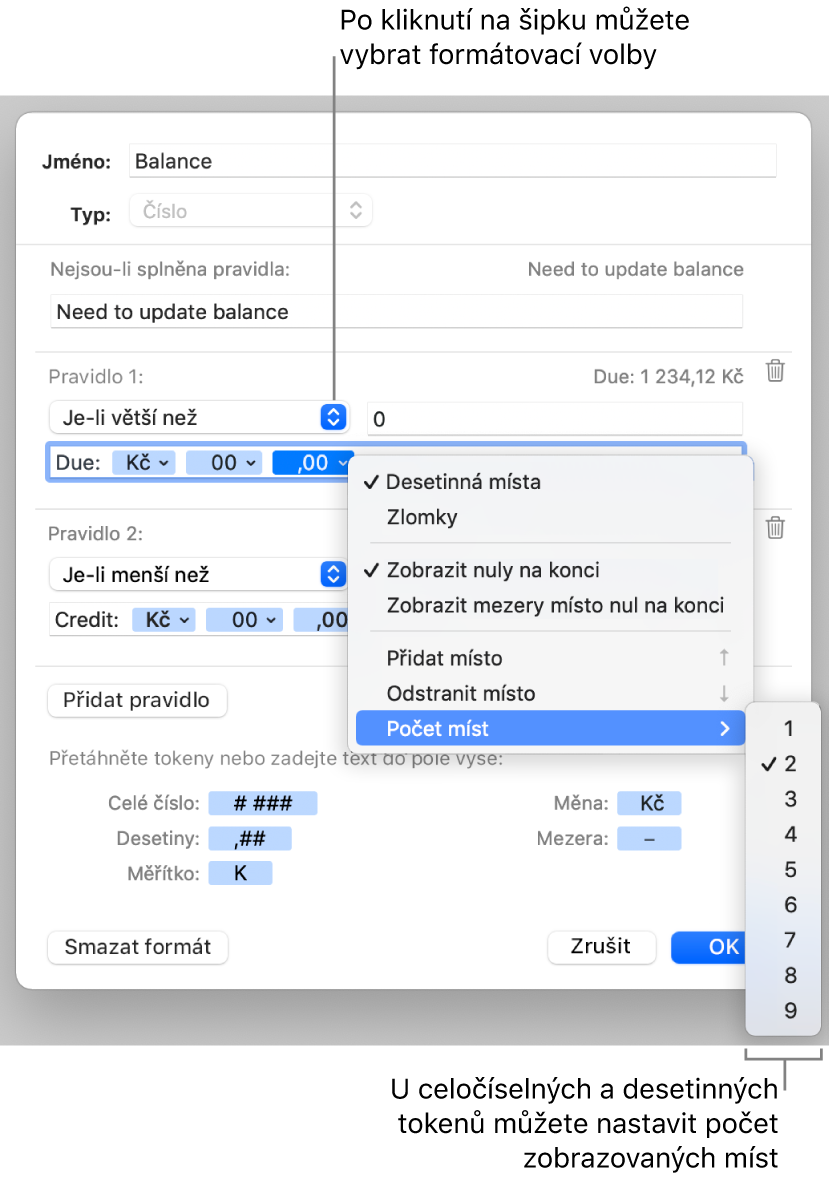This screenshot has width=830, height=1184.
Task: Click the Měřítko 'K' token
Action: click(240, 873)
